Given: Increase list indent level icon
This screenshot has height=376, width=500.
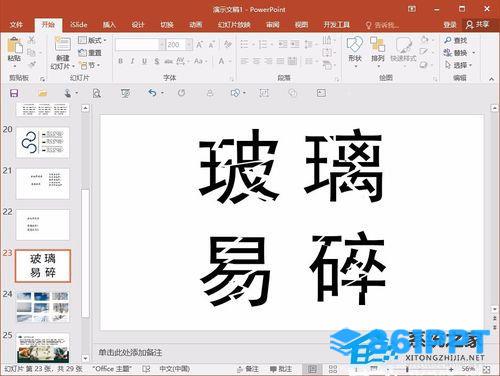Looking at the screenshot, I should 295,44.
